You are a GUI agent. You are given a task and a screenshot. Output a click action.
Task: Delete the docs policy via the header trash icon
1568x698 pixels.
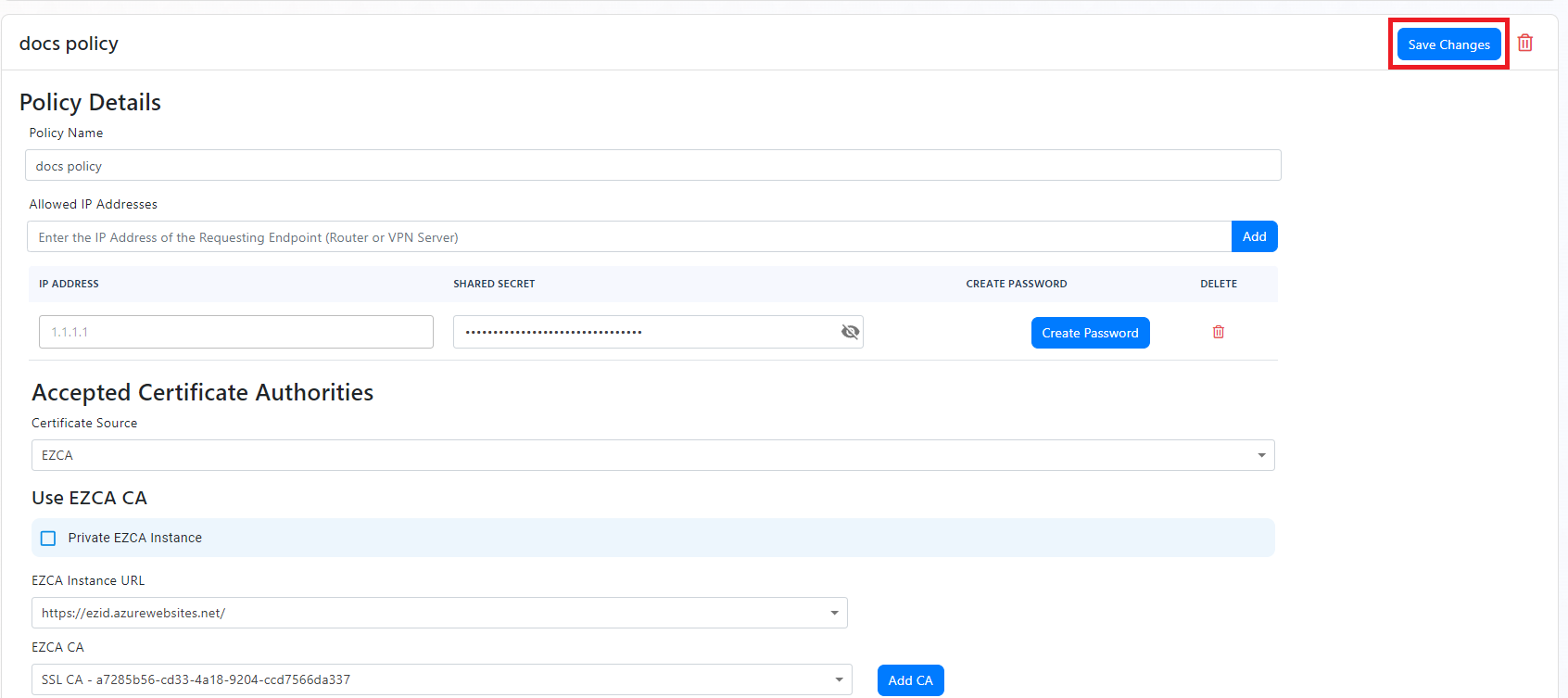(x=1525, y=43)
